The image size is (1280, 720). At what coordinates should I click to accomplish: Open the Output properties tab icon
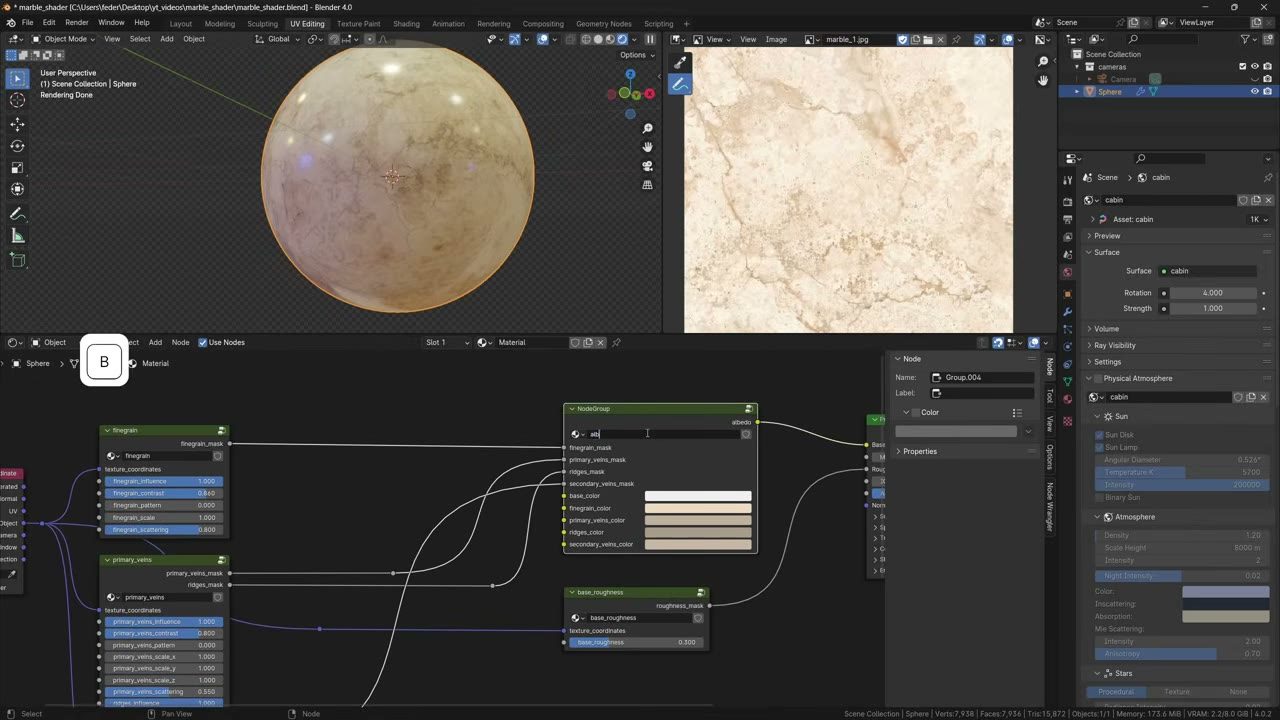1068,218
